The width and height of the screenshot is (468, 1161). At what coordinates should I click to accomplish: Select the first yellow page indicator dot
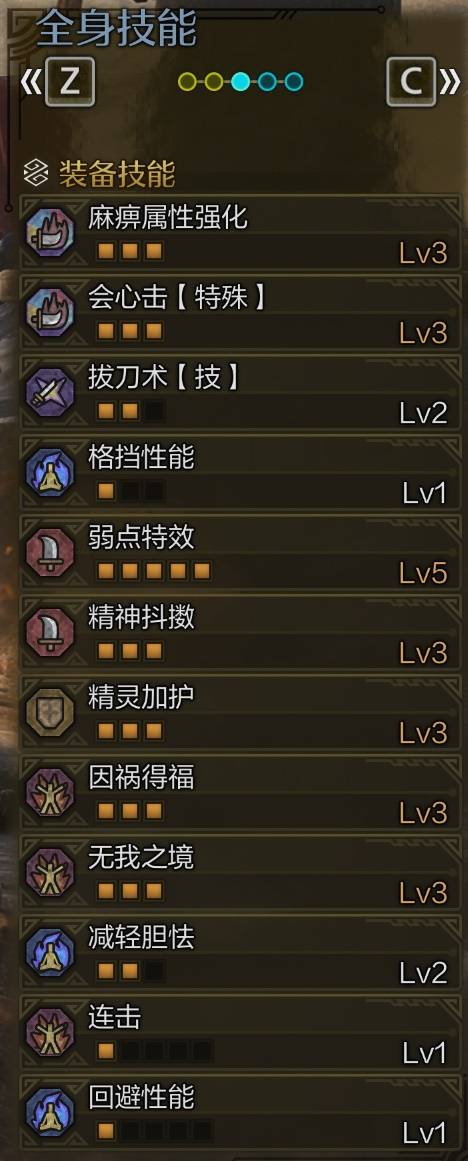click(x=187, y=81)
